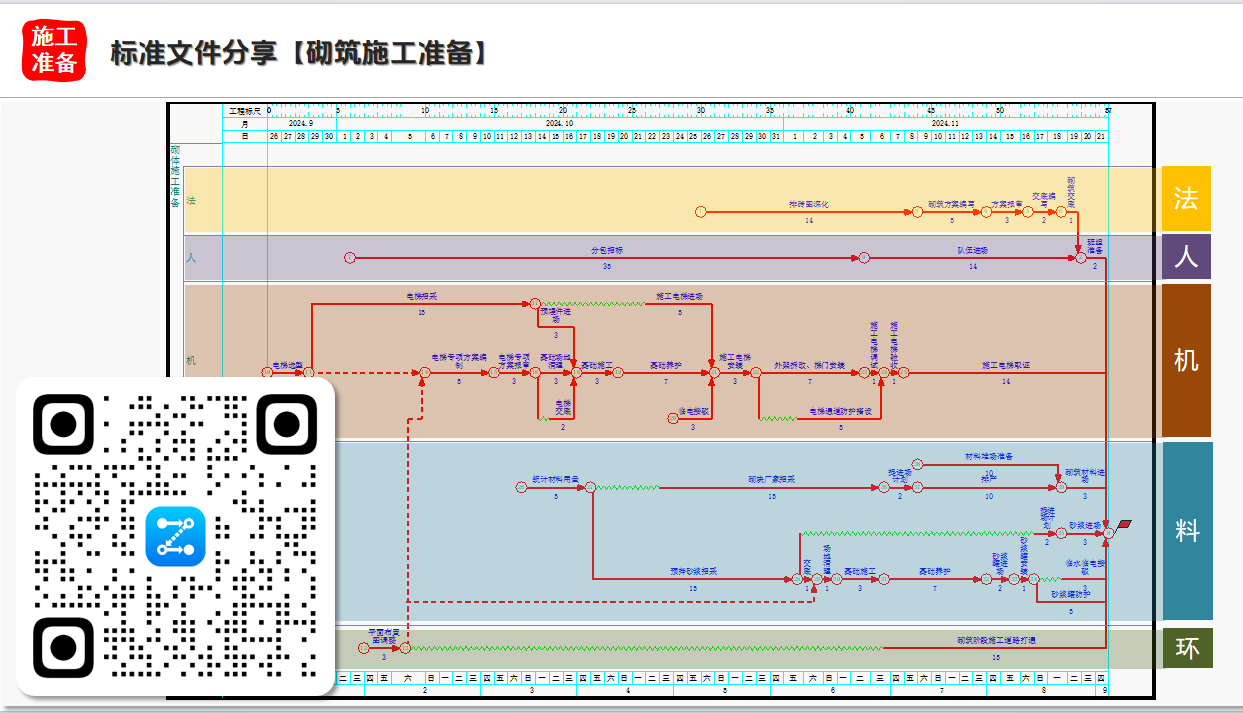Select the 电梯专项方案编制 activity label

(459, 361)
